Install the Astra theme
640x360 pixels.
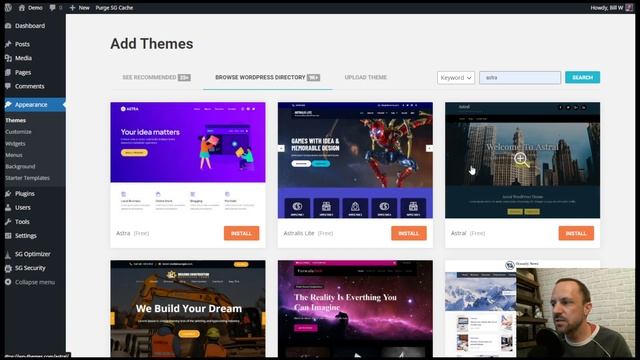[x=241, y=233]
